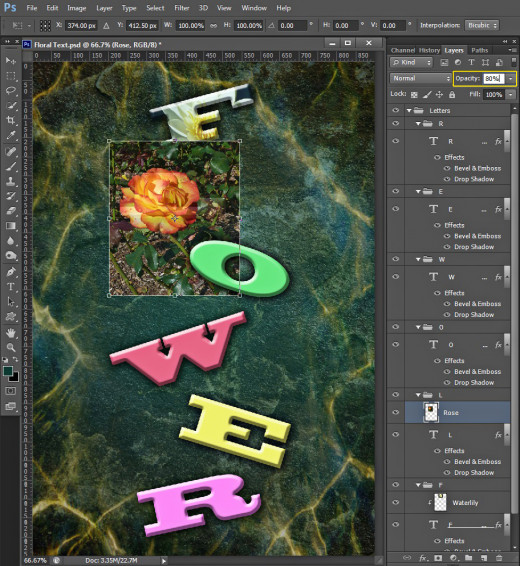Viewport: 520px width, 566px height.
Task: Select the Healing Brush tool
Action: click(x=10, y=151)
